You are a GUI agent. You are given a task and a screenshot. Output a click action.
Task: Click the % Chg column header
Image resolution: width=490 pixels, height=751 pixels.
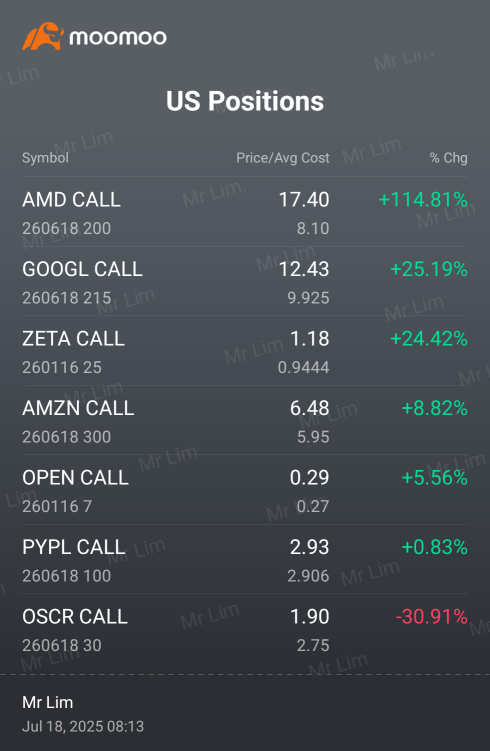tap(448, 158)
